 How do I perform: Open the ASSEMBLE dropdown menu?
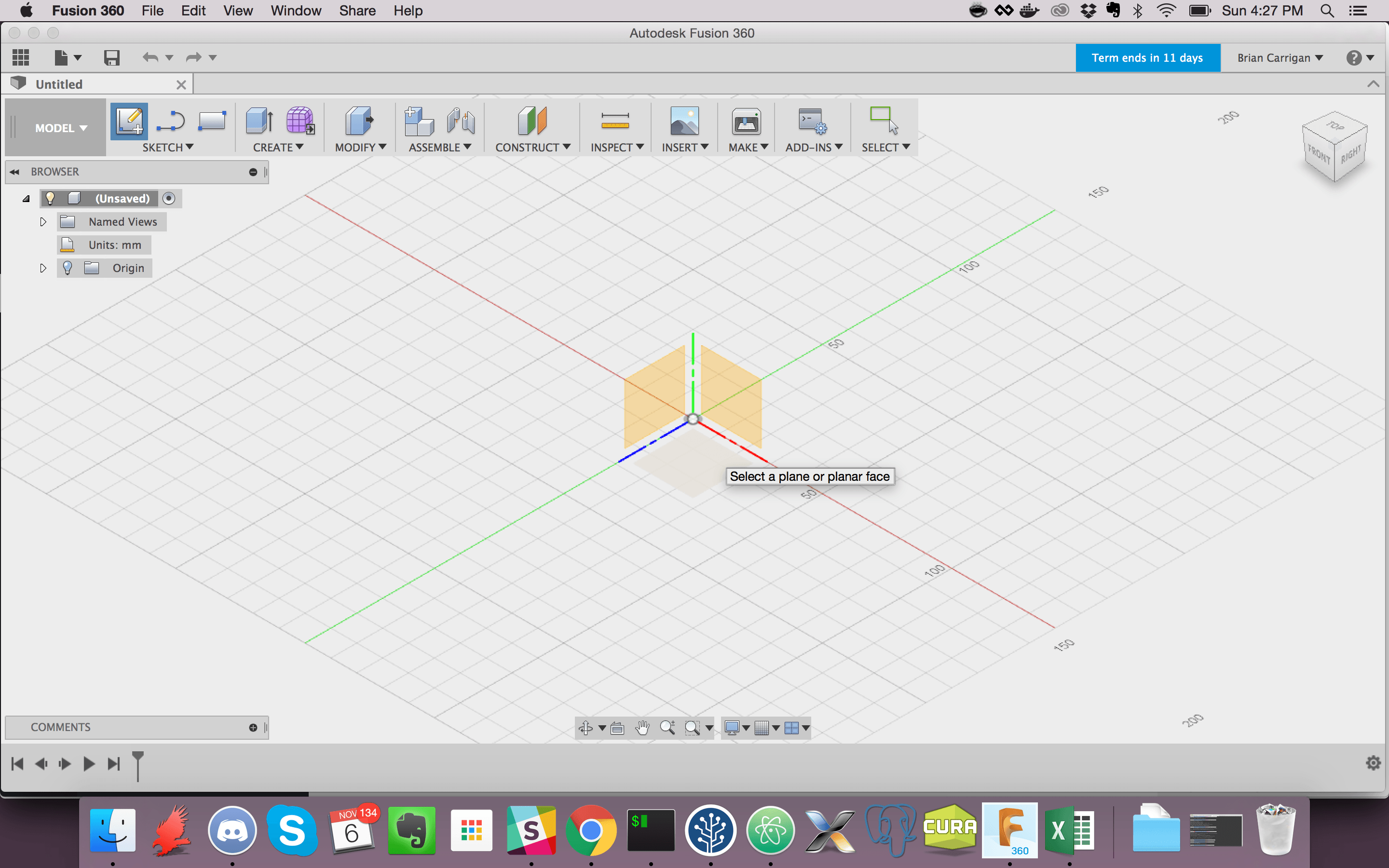(x=440, y=148)
